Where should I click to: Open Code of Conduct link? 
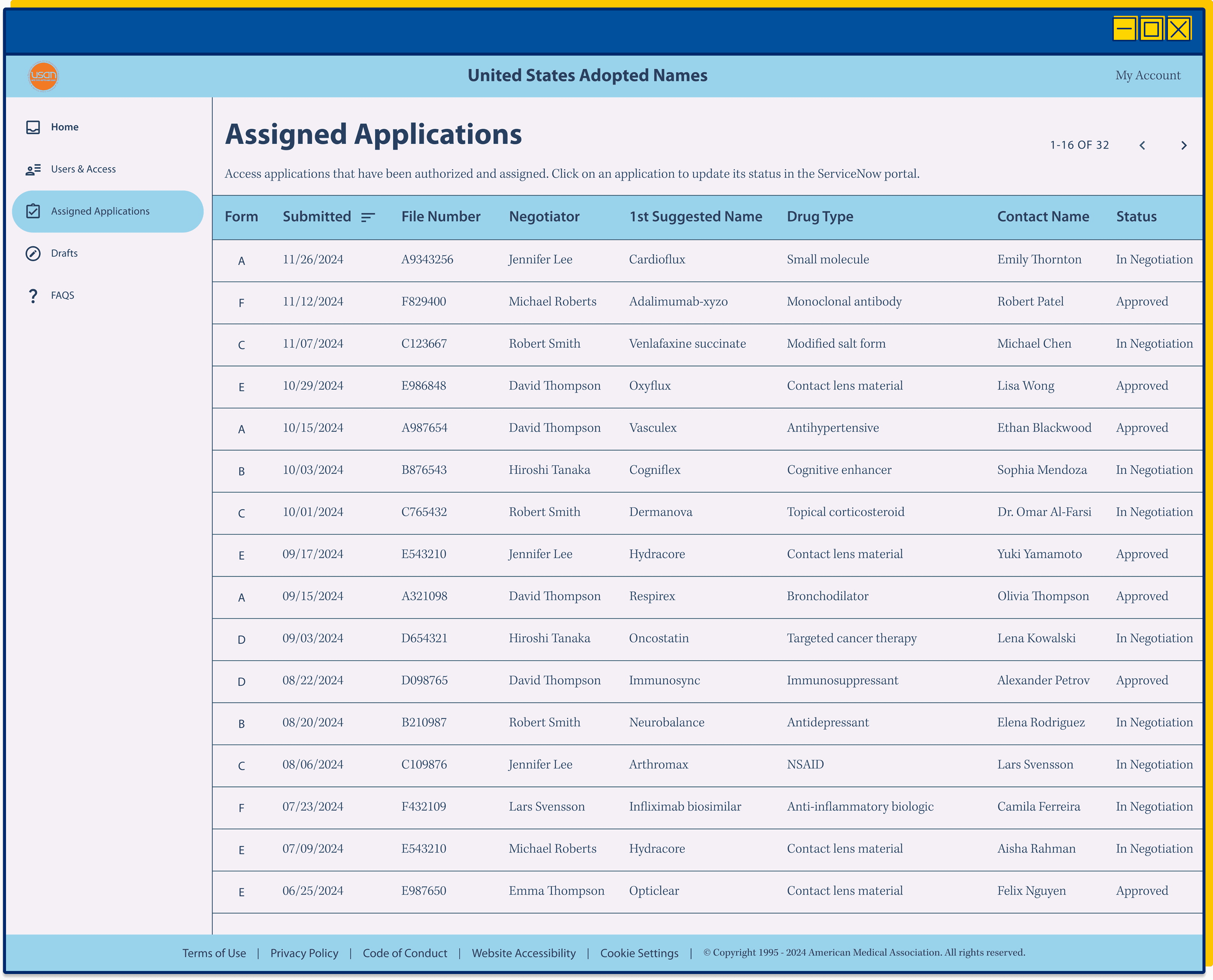coord(405,953)
